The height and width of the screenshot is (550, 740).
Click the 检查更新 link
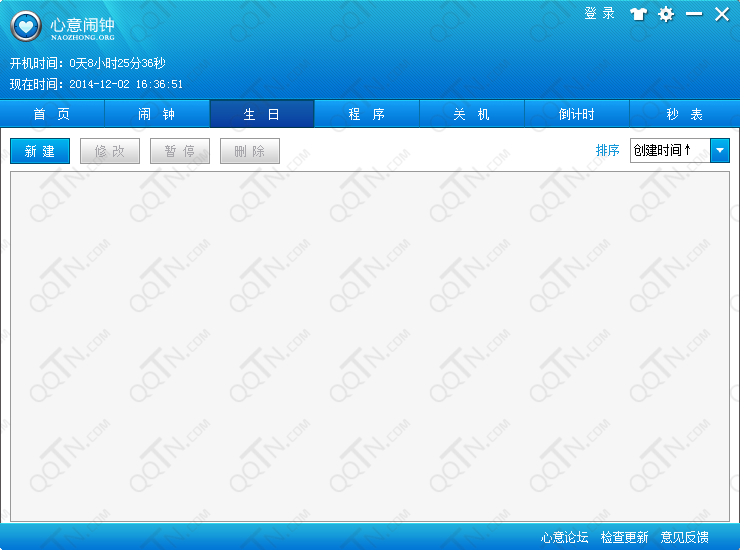(624, 537)
